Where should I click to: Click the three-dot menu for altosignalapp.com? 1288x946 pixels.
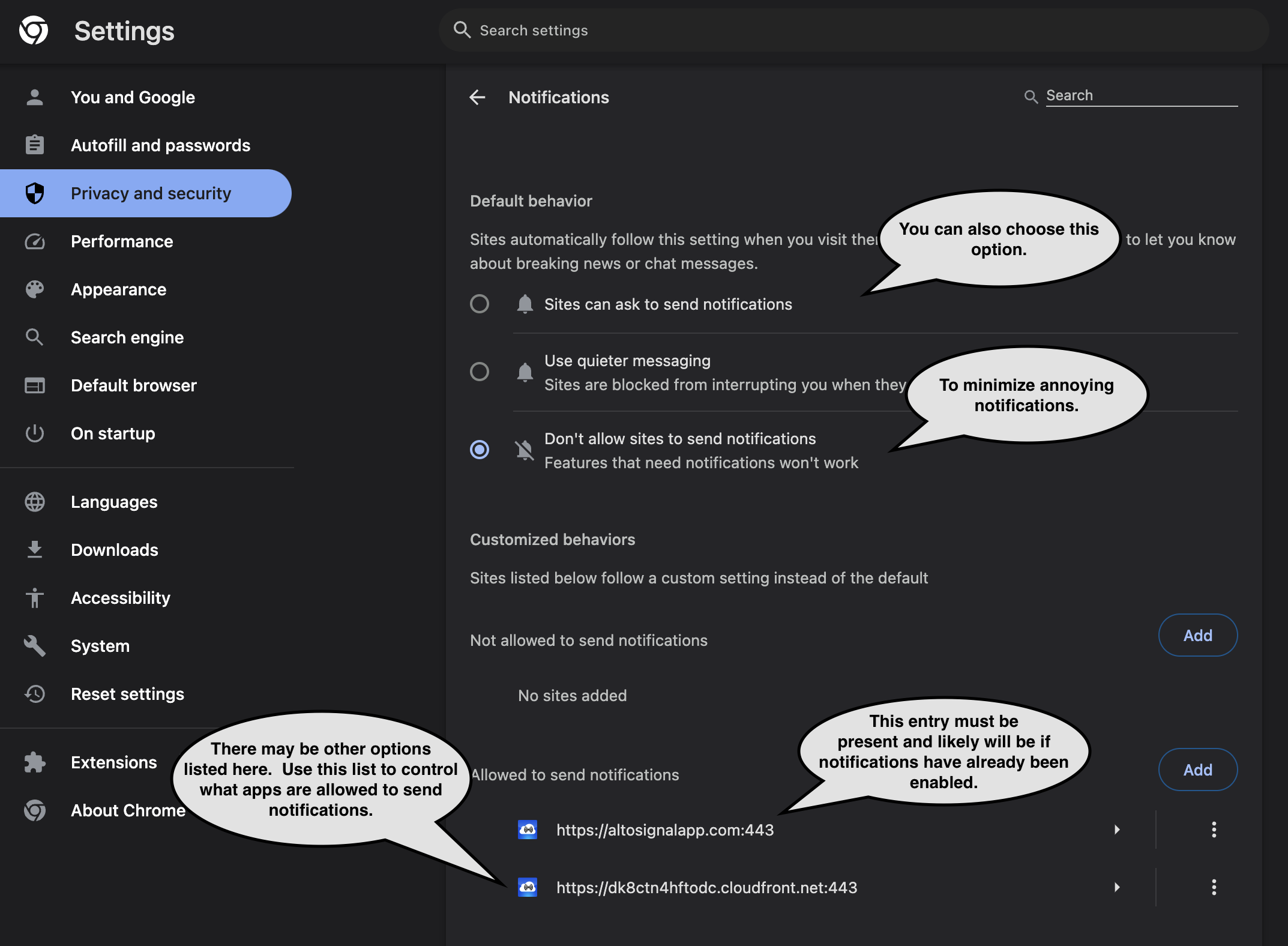pos(1214,830)
